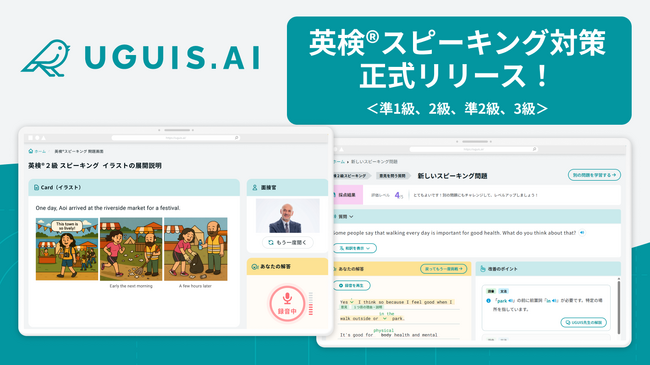Open the correction dropdown after 'Yes'
The width and height of the screenshot is (650, 365).
tap(352, 302)
